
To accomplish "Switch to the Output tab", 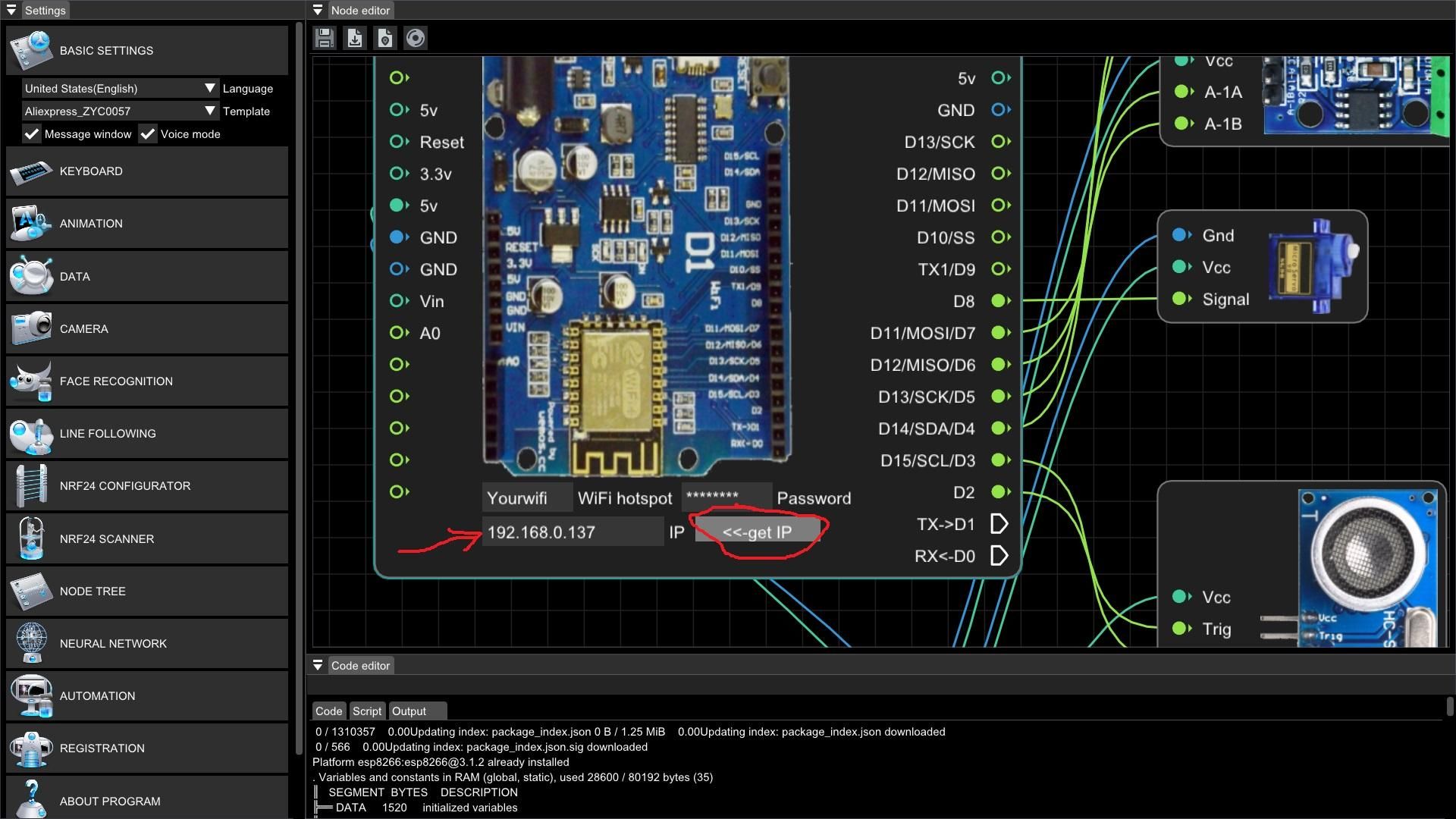I will coord(417,711).
